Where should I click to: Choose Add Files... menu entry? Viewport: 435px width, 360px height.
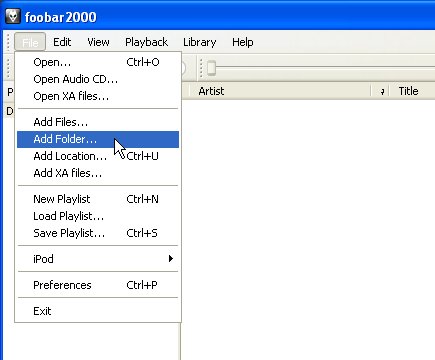pyautogui.click(x=98, y=122)
